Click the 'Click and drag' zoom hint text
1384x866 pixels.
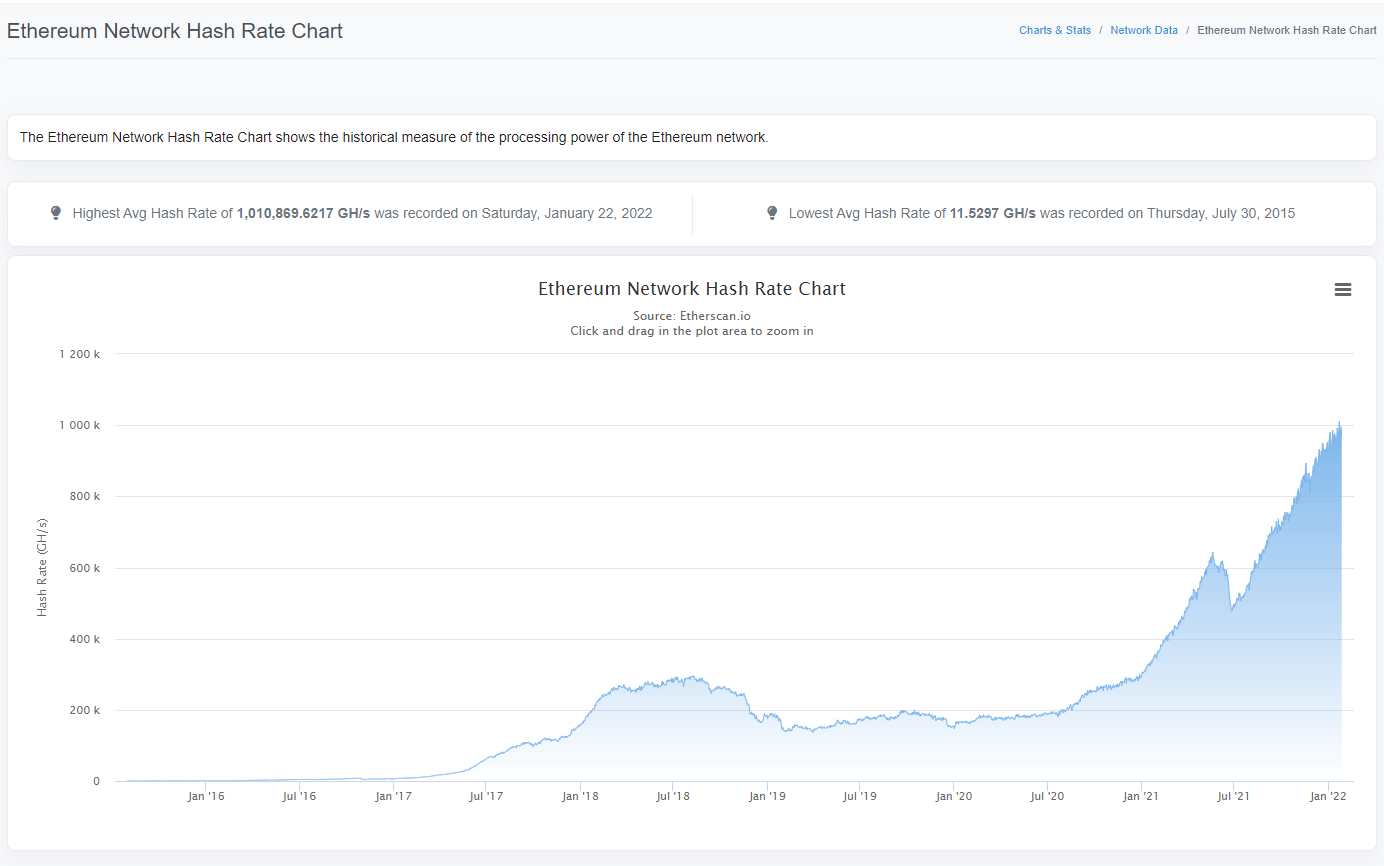coord(691,331)
